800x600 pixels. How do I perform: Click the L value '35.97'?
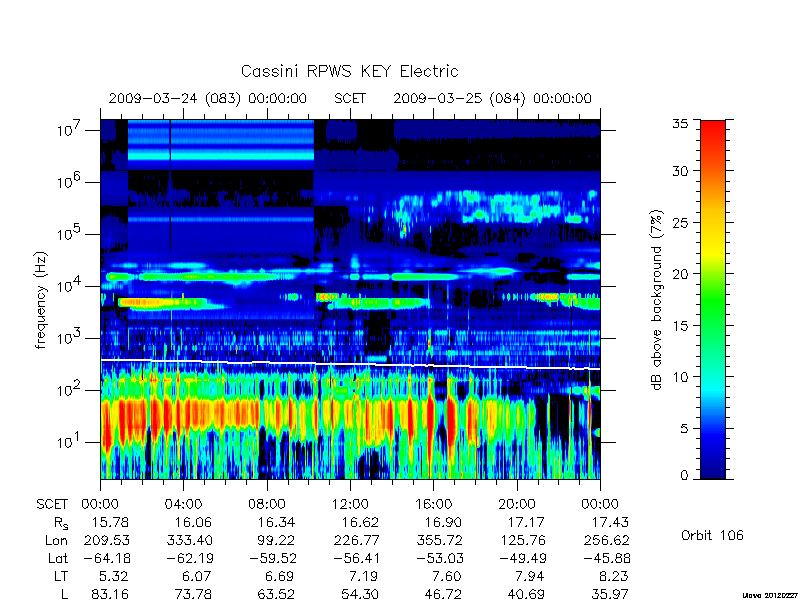point(610,594)
